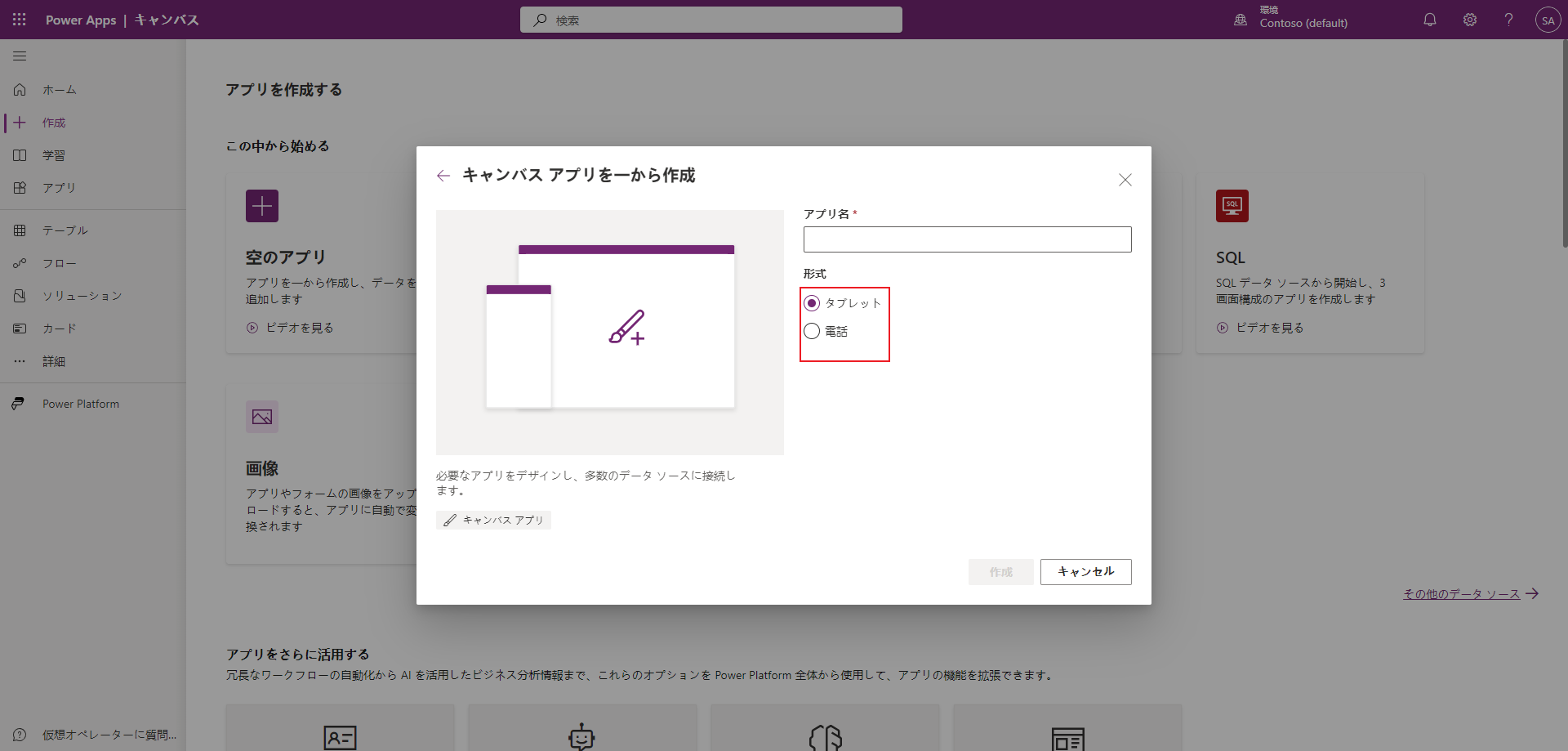Click the アプリ名 text field
The height and width of the screenshot is (751, 1568).
[x=968, y=239]
